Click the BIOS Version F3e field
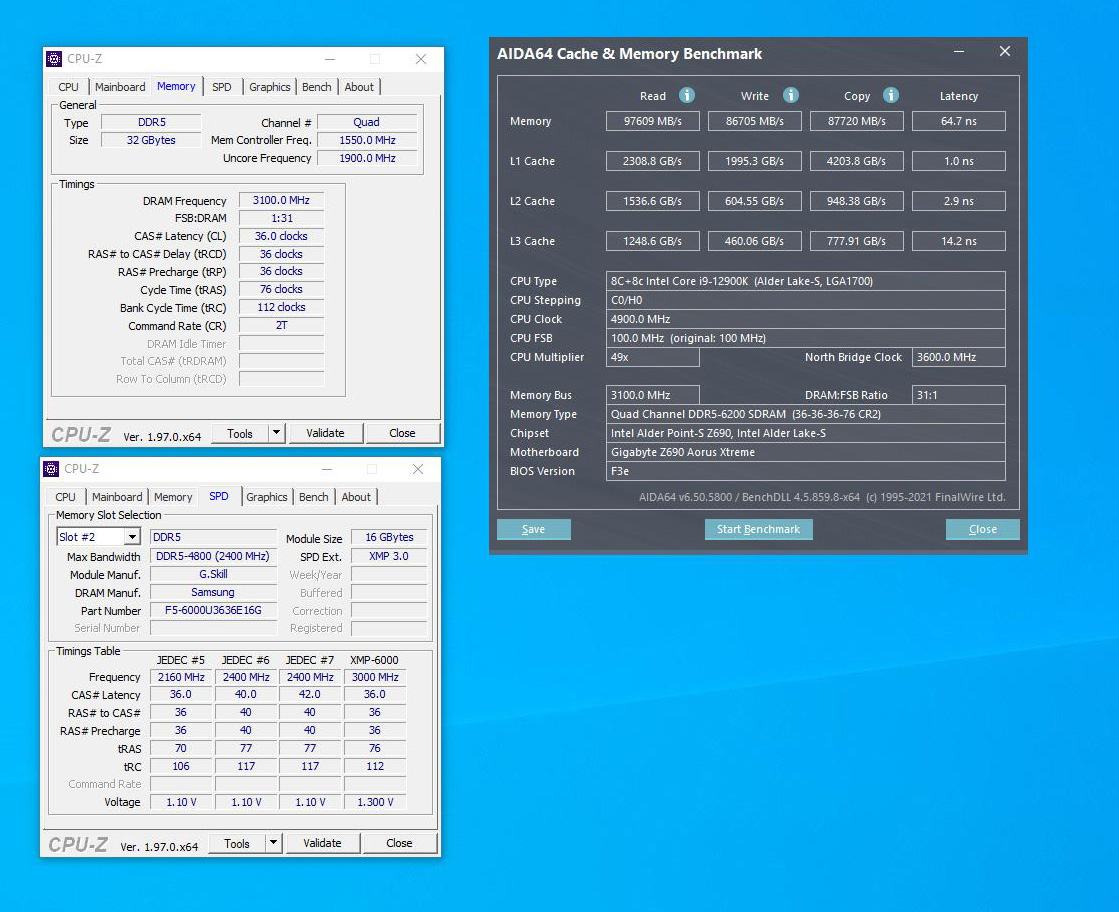The height and width of the screenshot is (912, 1119). pyautogui.click(x=806, y=471)
